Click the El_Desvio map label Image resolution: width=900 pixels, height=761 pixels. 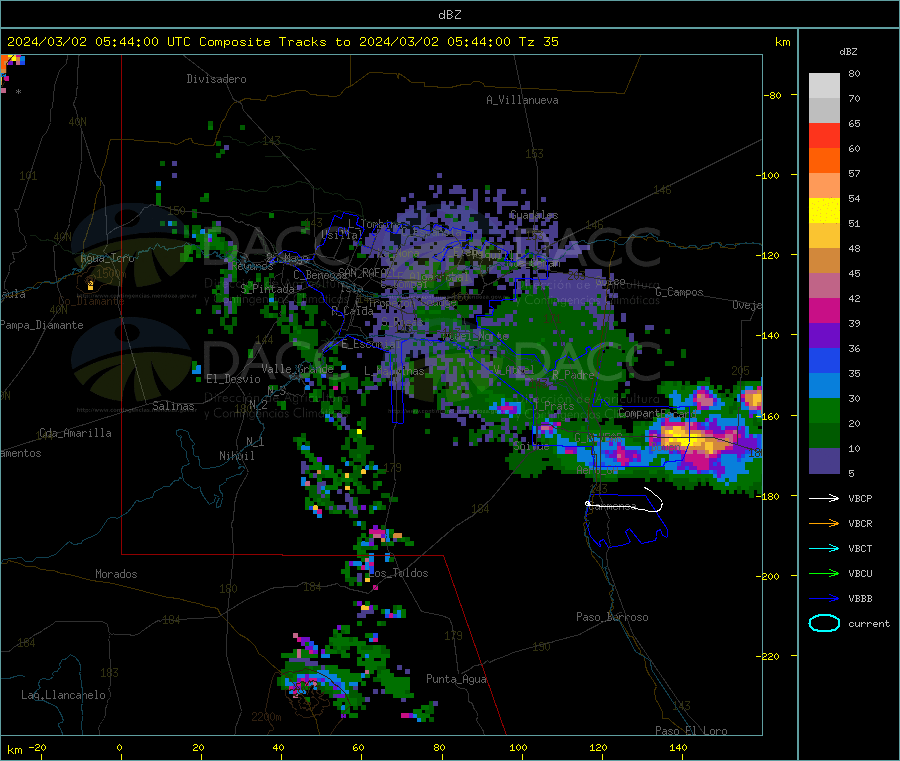coord(233,379)
